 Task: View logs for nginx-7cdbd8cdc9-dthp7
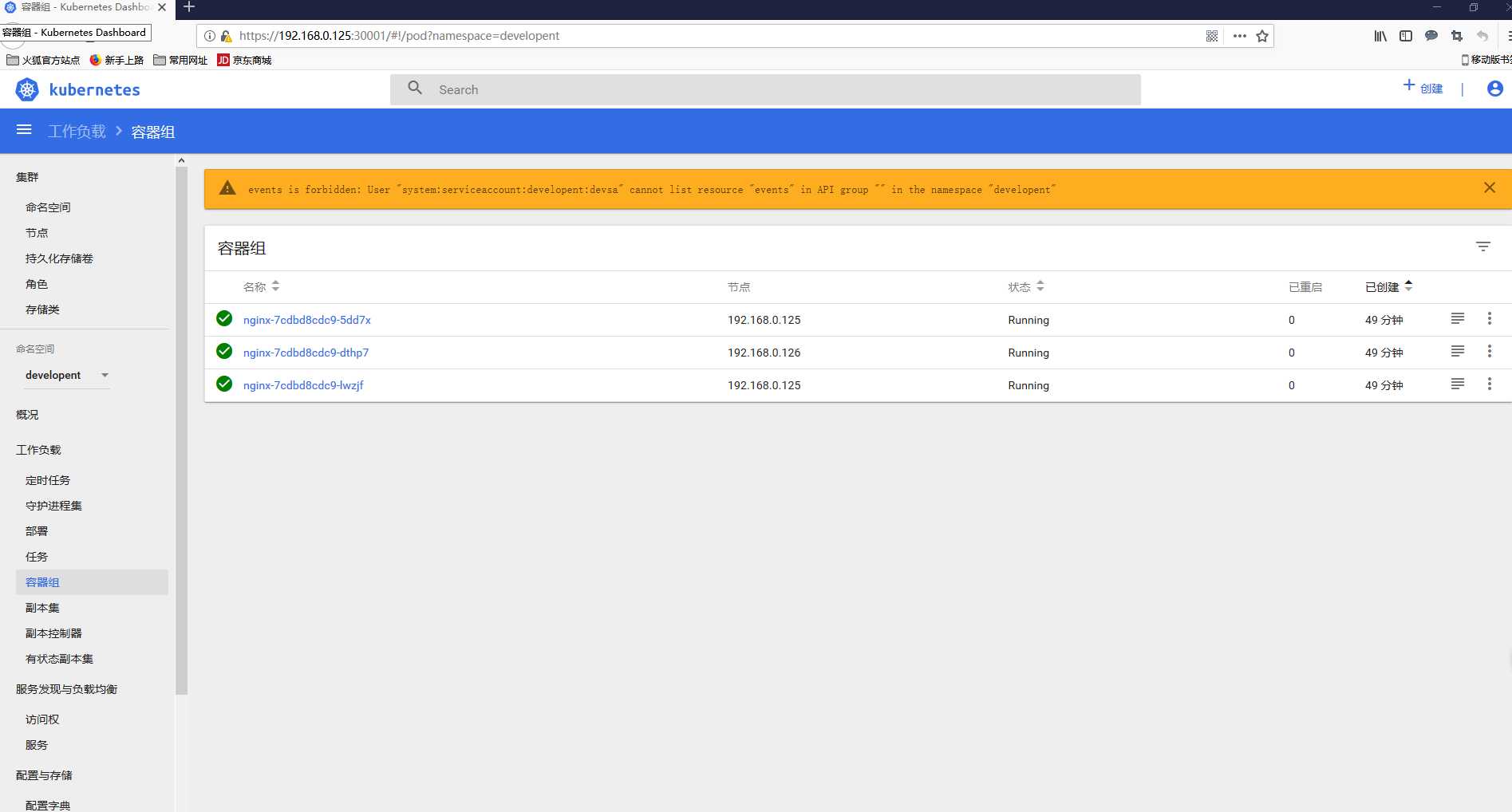1457,351
